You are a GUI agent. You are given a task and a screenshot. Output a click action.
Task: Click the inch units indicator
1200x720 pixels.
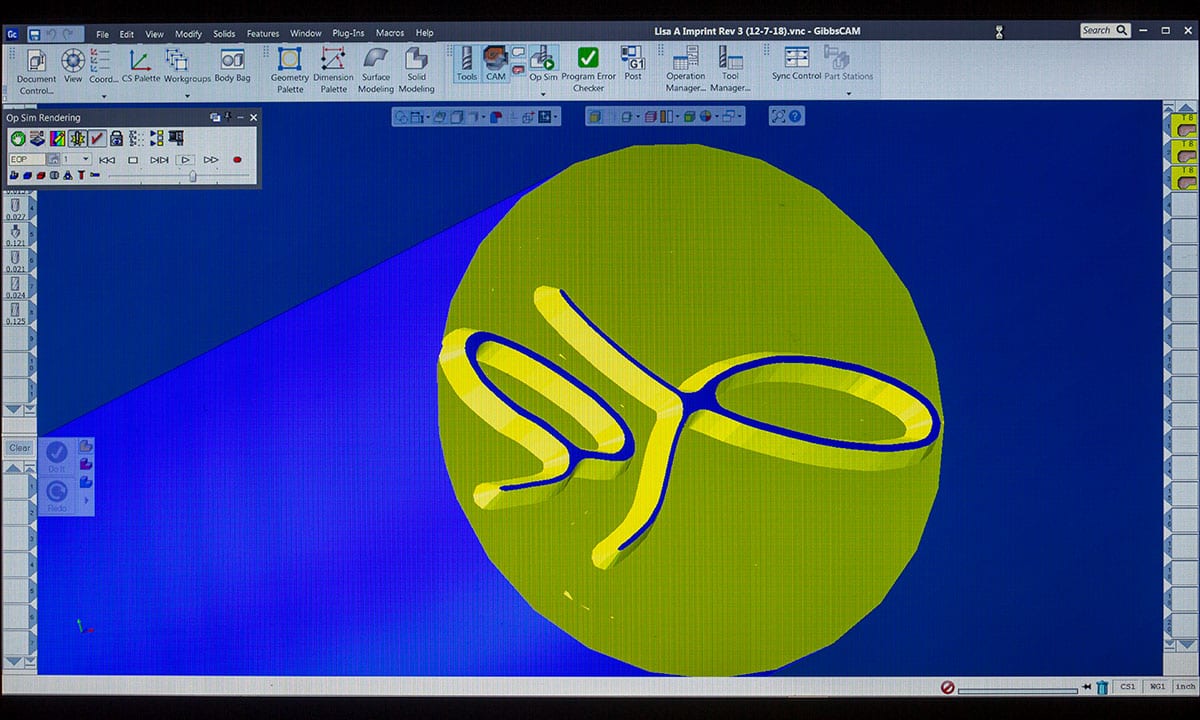coord(1185,687)
